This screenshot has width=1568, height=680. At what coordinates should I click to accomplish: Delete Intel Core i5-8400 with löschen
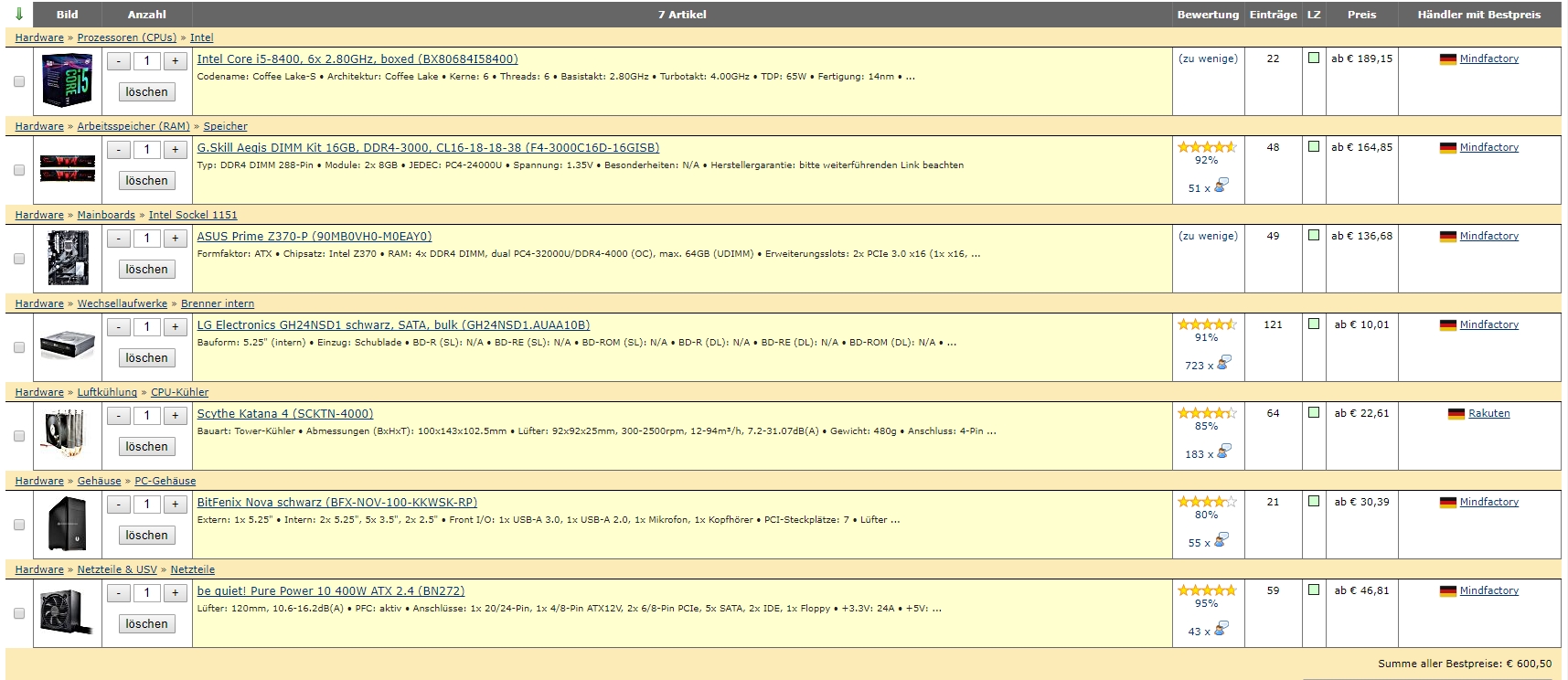coord(147,92)
